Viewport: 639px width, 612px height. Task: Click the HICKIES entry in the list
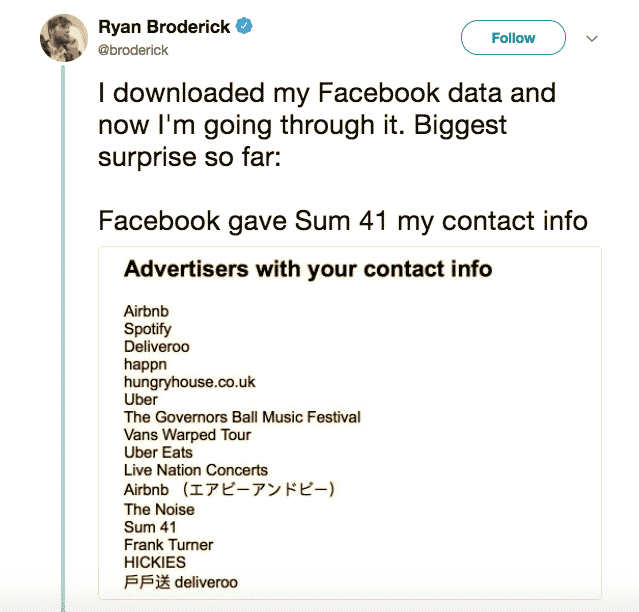coord(155,563)
